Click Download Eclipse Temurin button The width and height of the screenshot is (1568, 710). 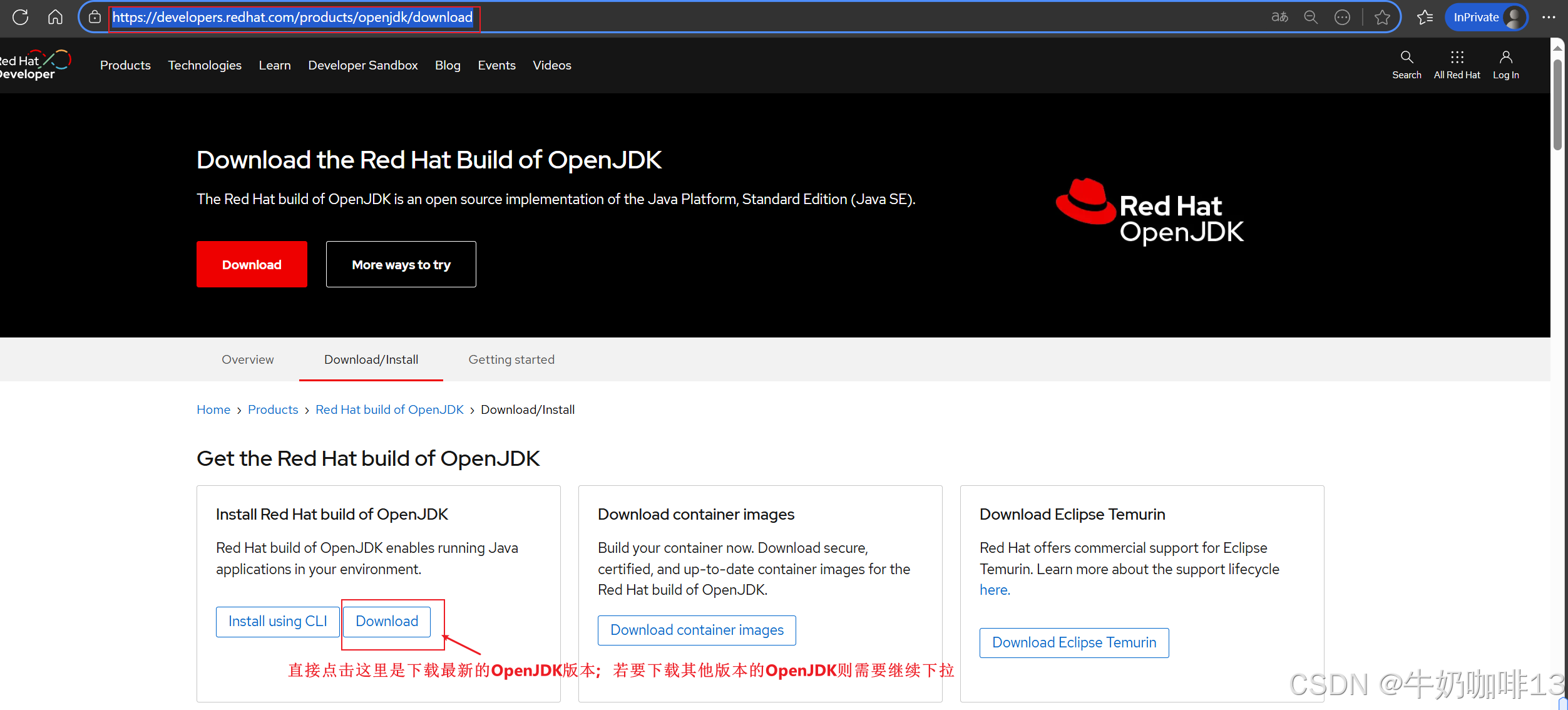click(x=1074, y=642)
